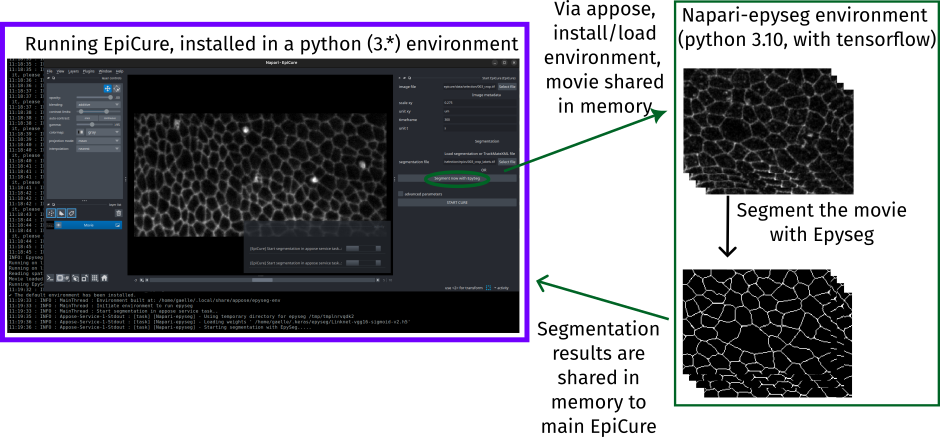The height and width of the screenshot is (437, 940).
Task: Toggle the advanced parameters checkbox
Action: [401, 194]
